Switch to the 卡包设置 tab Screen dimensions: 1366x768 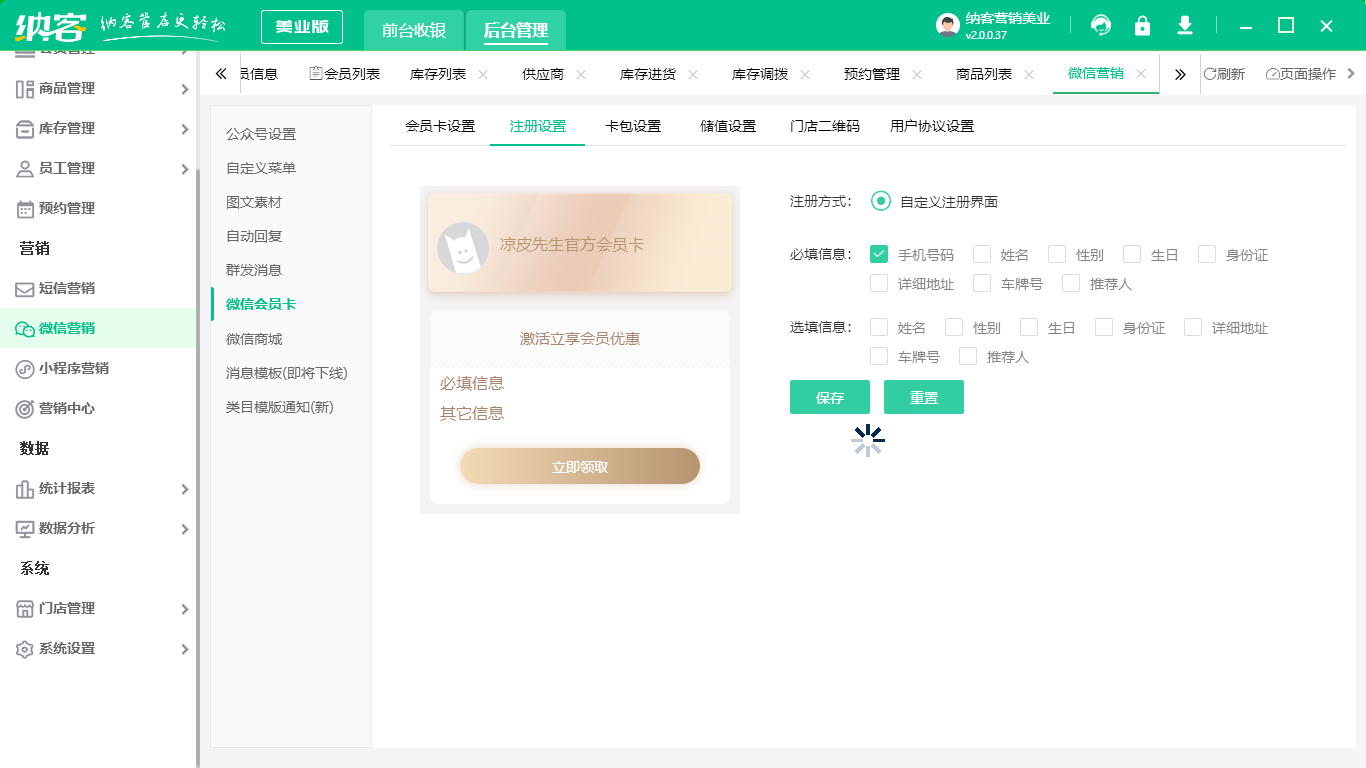[633, 126]
